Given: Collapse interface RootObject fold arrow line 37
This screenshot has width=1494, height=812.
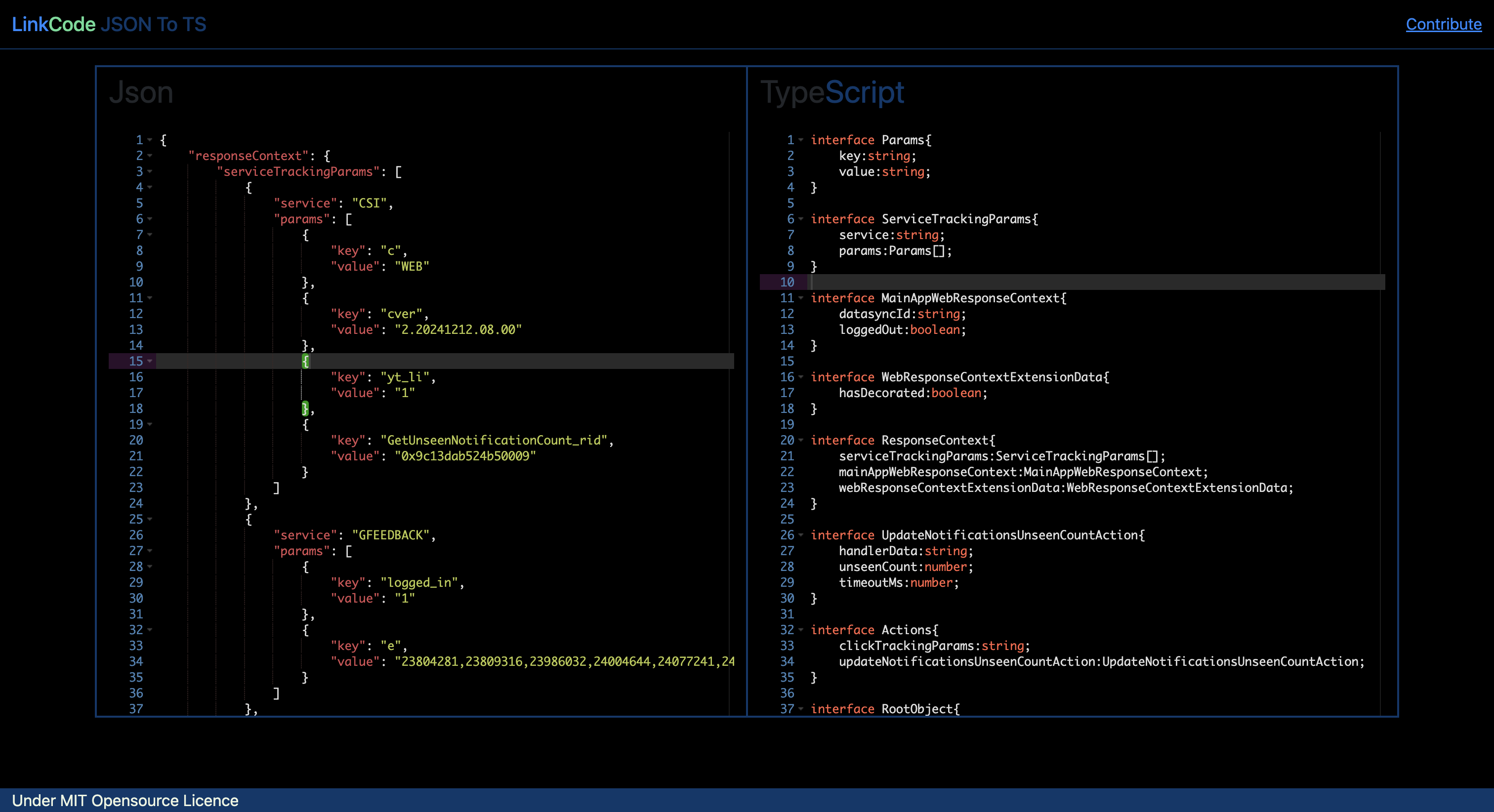Looking at the screenshot, I should pos(801,709).
